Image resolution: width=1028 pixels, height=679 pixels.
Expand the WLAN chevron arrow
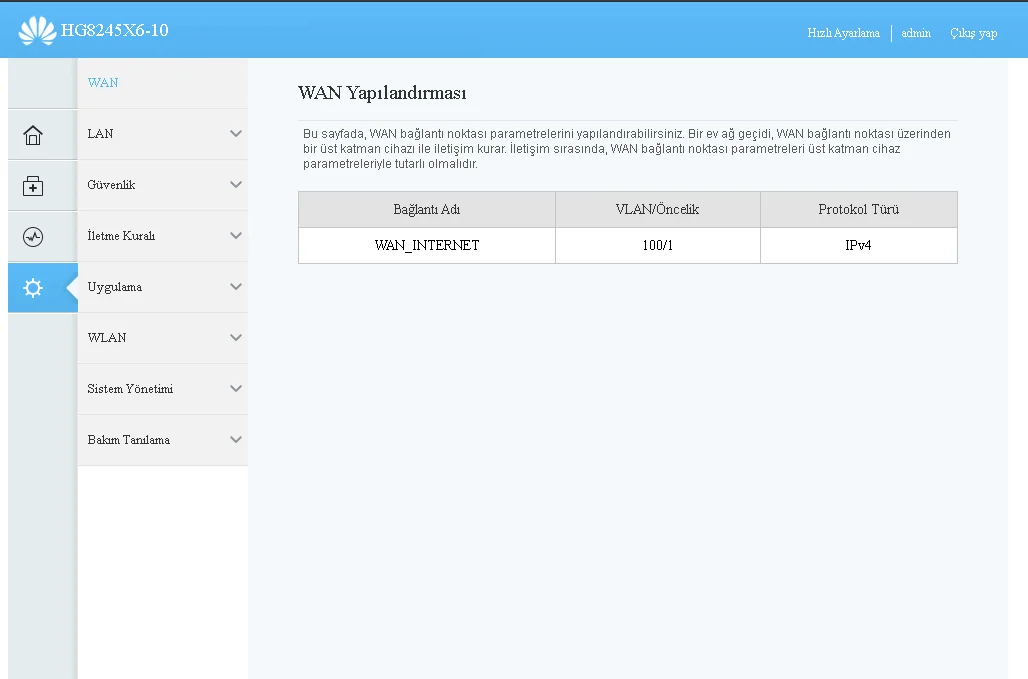click(x=236, y=338)
